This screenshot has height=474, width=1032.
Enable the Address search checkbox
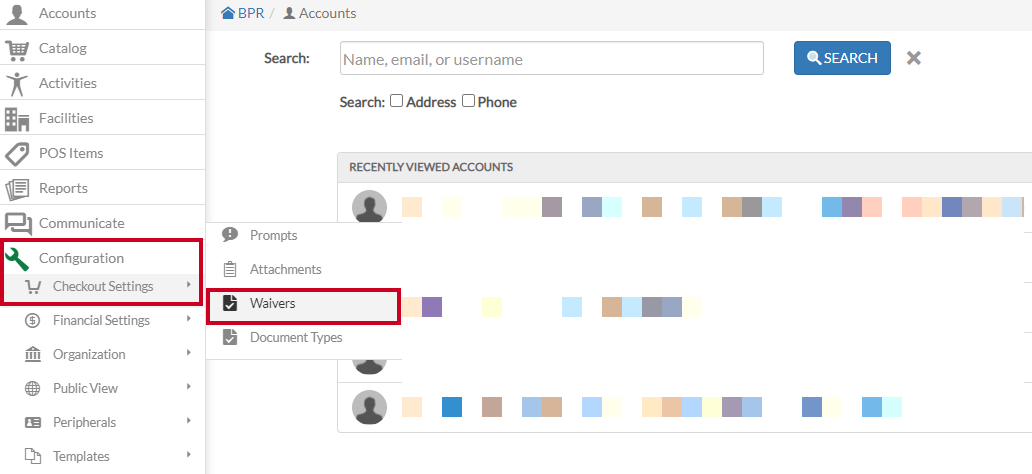click(x=396, y=101)
